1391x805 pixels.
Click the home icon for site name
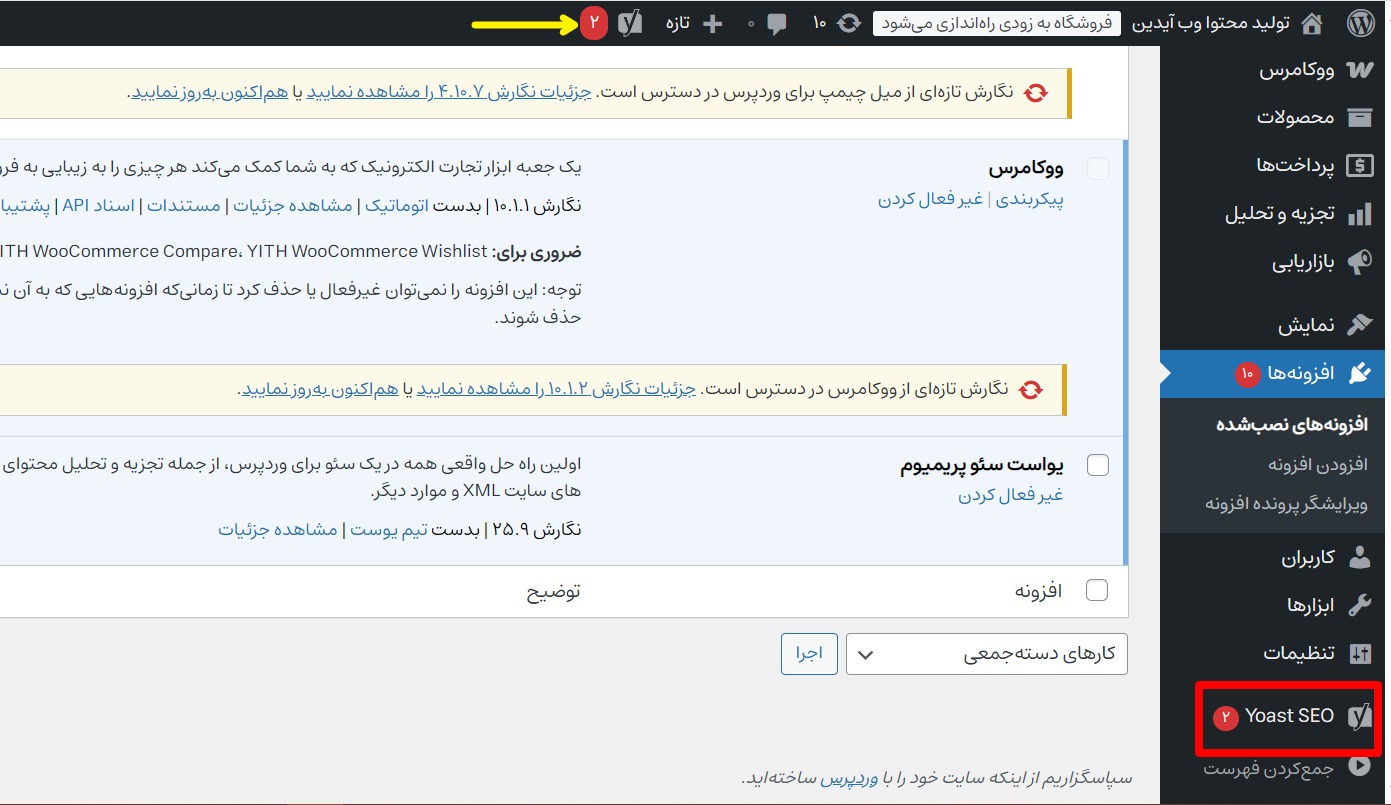pos(1312,23)
